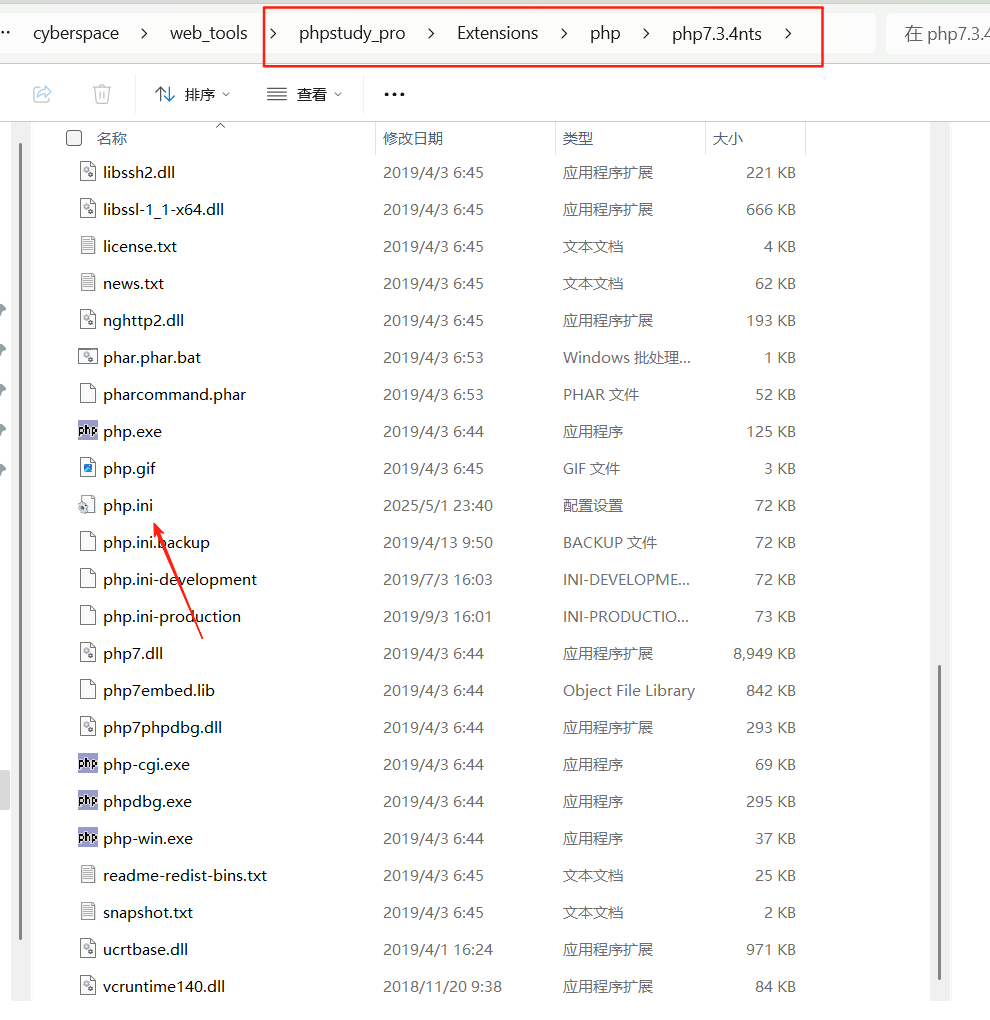This screenshot has height=1020, width=990.
Task: Go to web_tools in breadcrumb path
Action: click(x=208, y=33)
